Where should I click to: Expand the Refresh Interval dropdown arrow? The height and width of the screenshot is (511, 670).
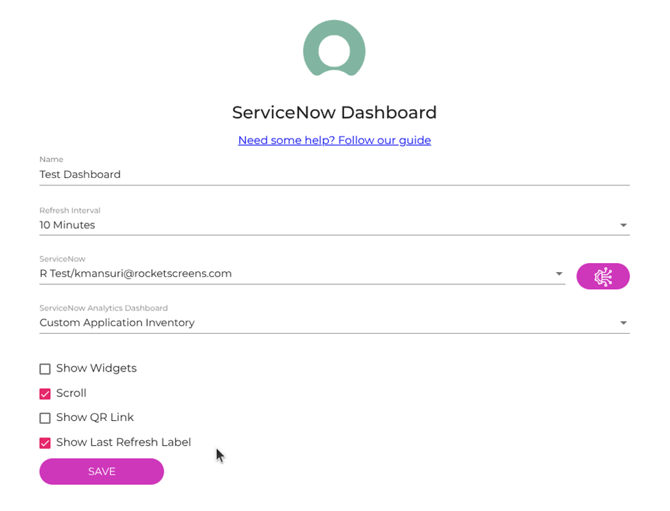click(x=623, y=226)
